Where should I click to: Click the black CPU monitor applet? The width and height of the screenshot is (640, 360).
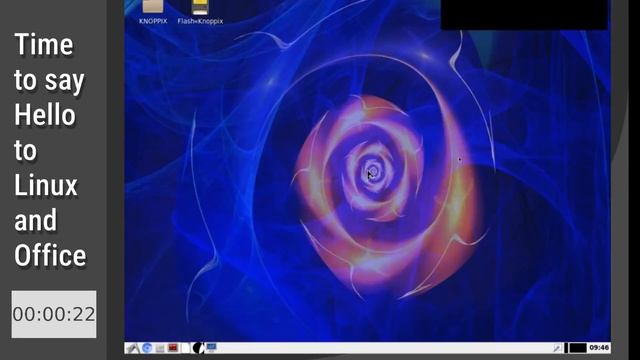[578, 348]
